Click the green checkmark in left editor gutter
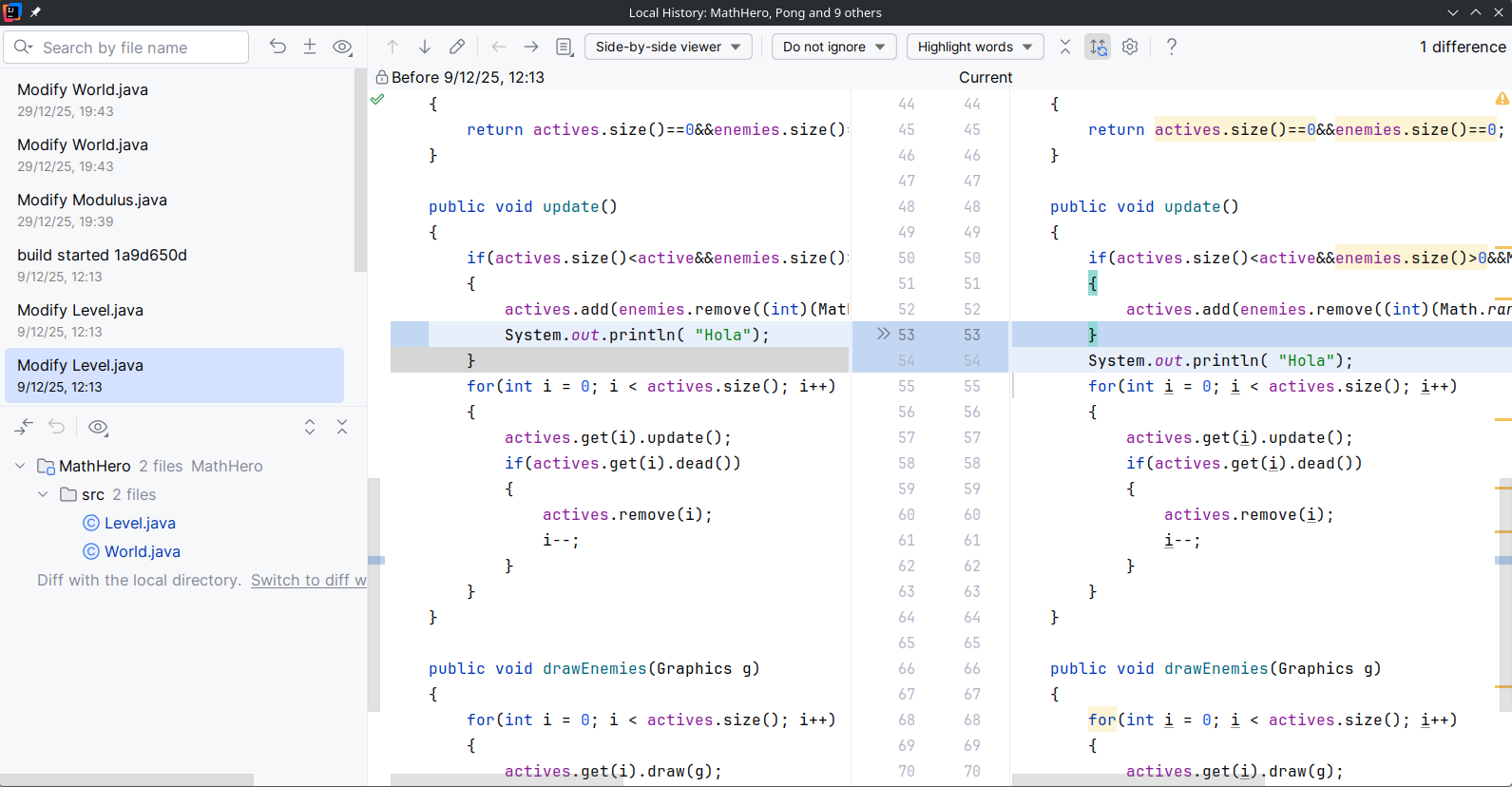This screenshot has width=1512, height=787. (x=377, y=99)
